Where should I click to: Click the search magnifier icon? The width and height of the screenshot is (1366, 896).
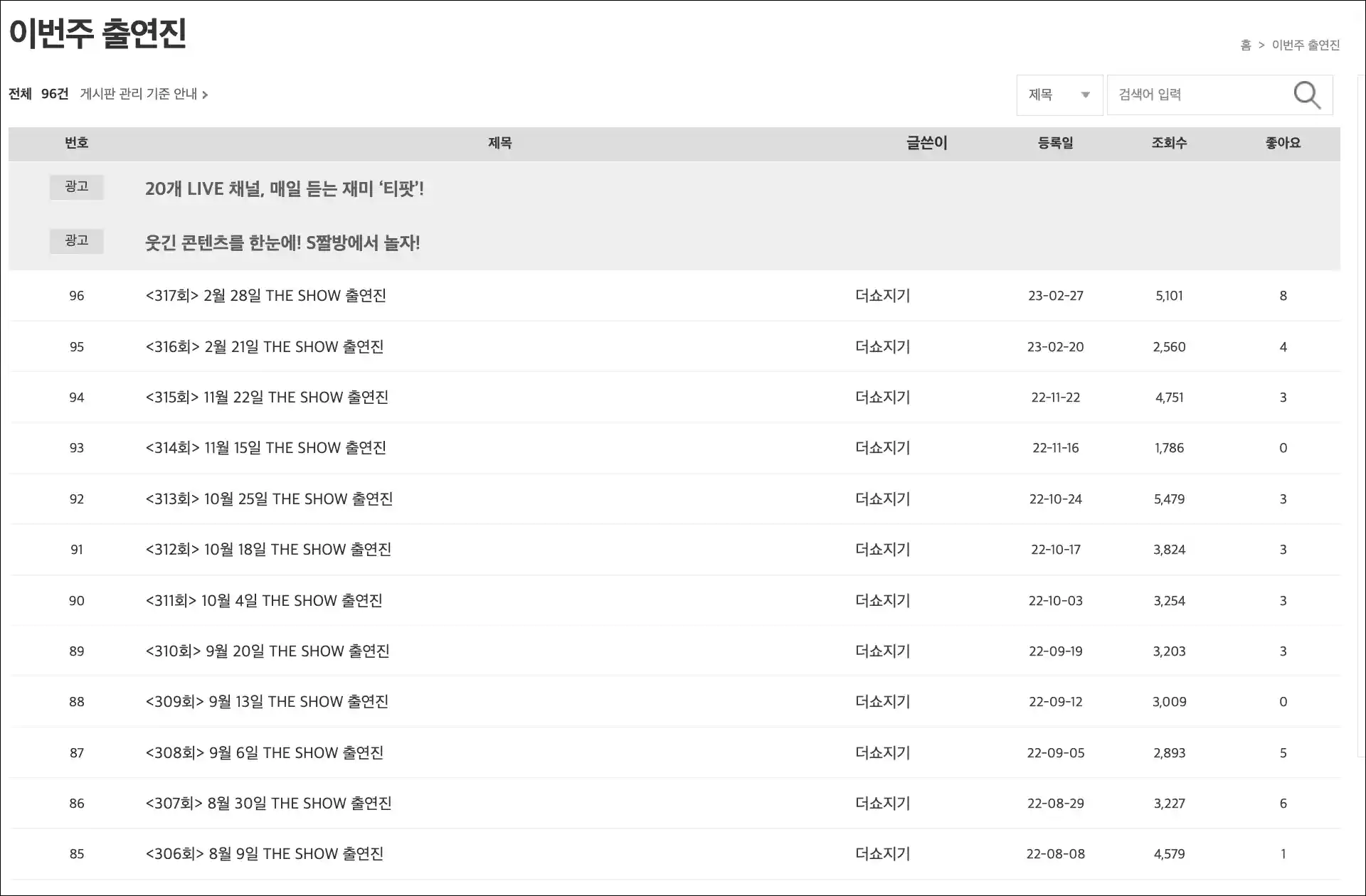(1307, 95)
